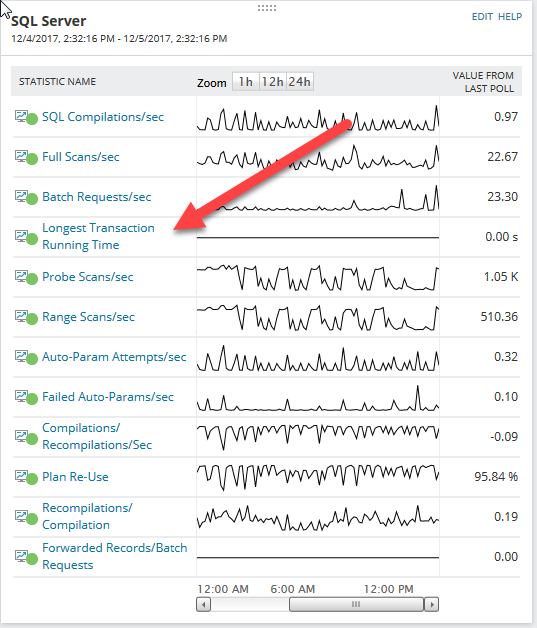Click the STATISTIC NAME column header
Screen dimensions: 537x628
click(57, 82)
